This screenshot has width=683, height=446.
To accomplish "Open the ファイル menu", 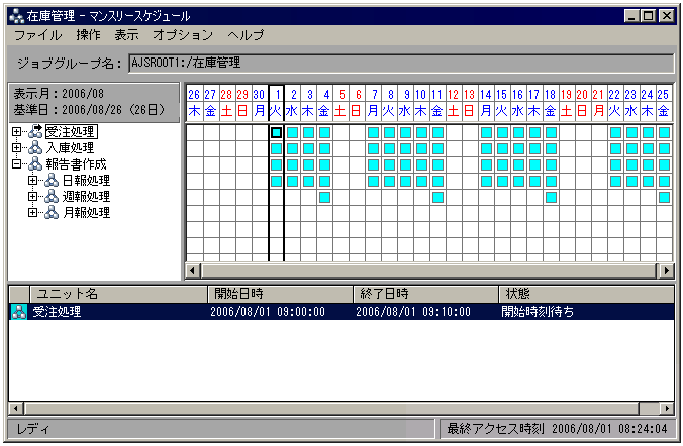I will [x=38, y=35].
